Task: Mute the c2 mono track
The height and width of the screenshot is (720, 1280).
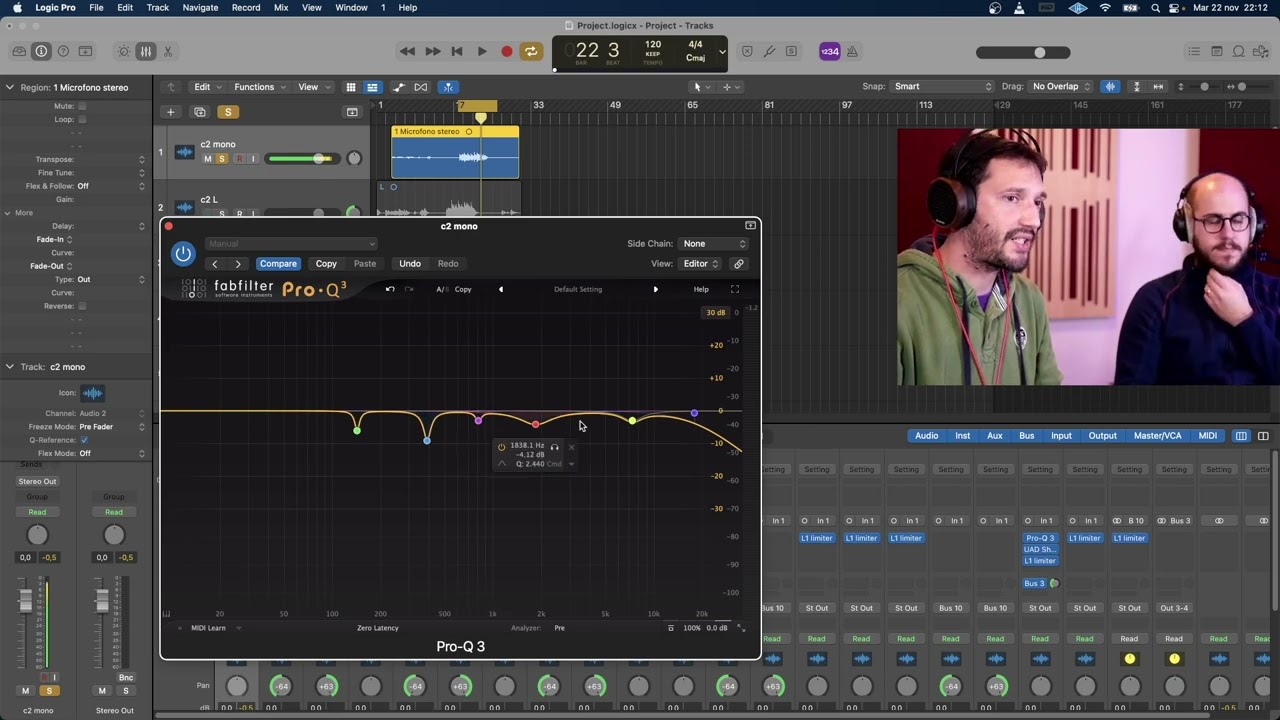Action: [208, 159]
